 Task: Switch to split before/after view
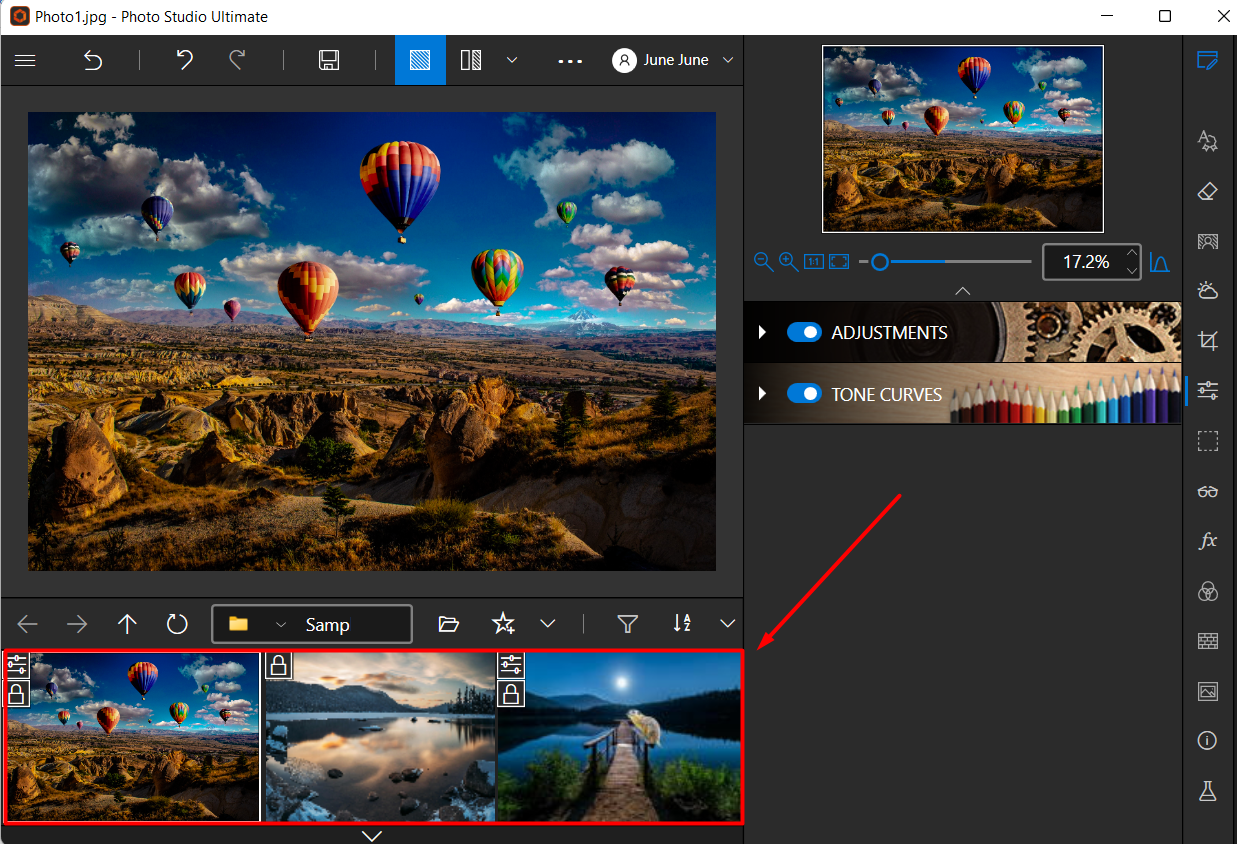(x=471, y=60)
